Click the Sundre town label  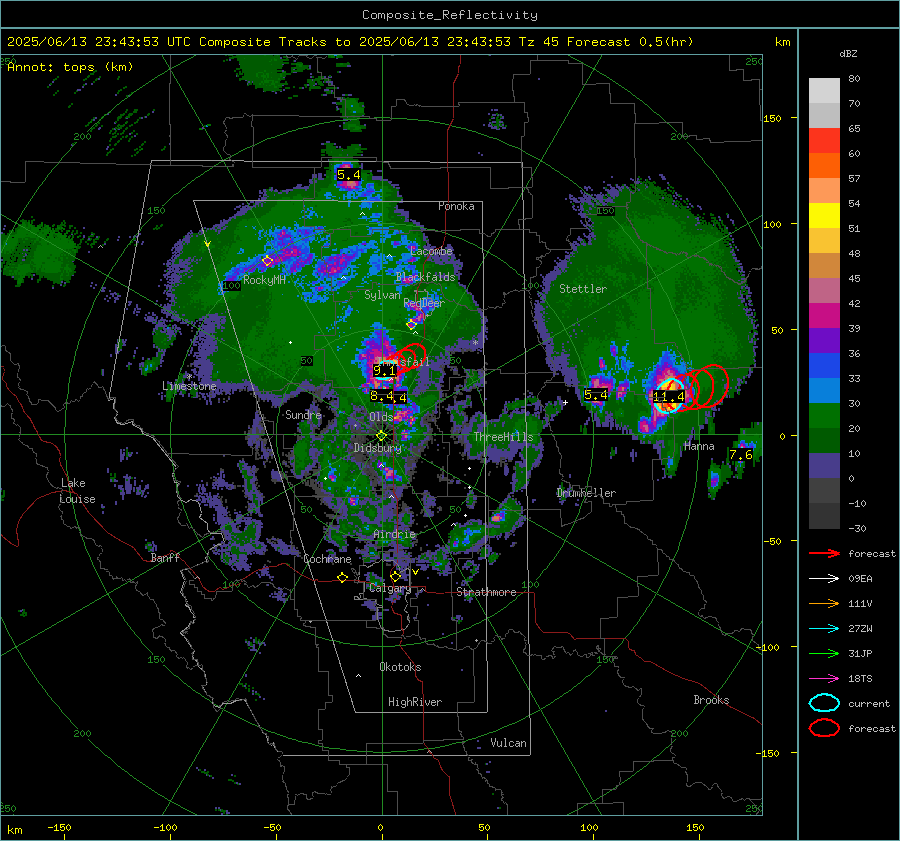(x=303, y=414)
